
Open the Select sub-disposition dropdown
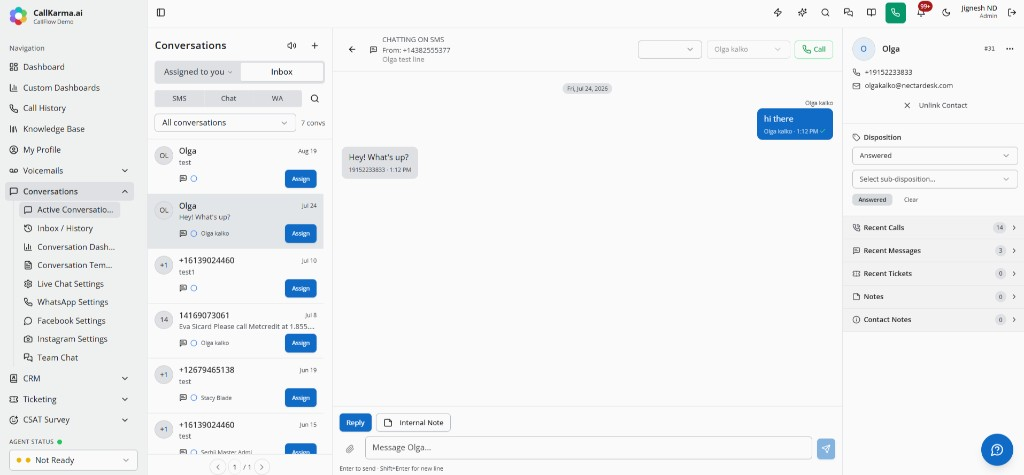935,179
